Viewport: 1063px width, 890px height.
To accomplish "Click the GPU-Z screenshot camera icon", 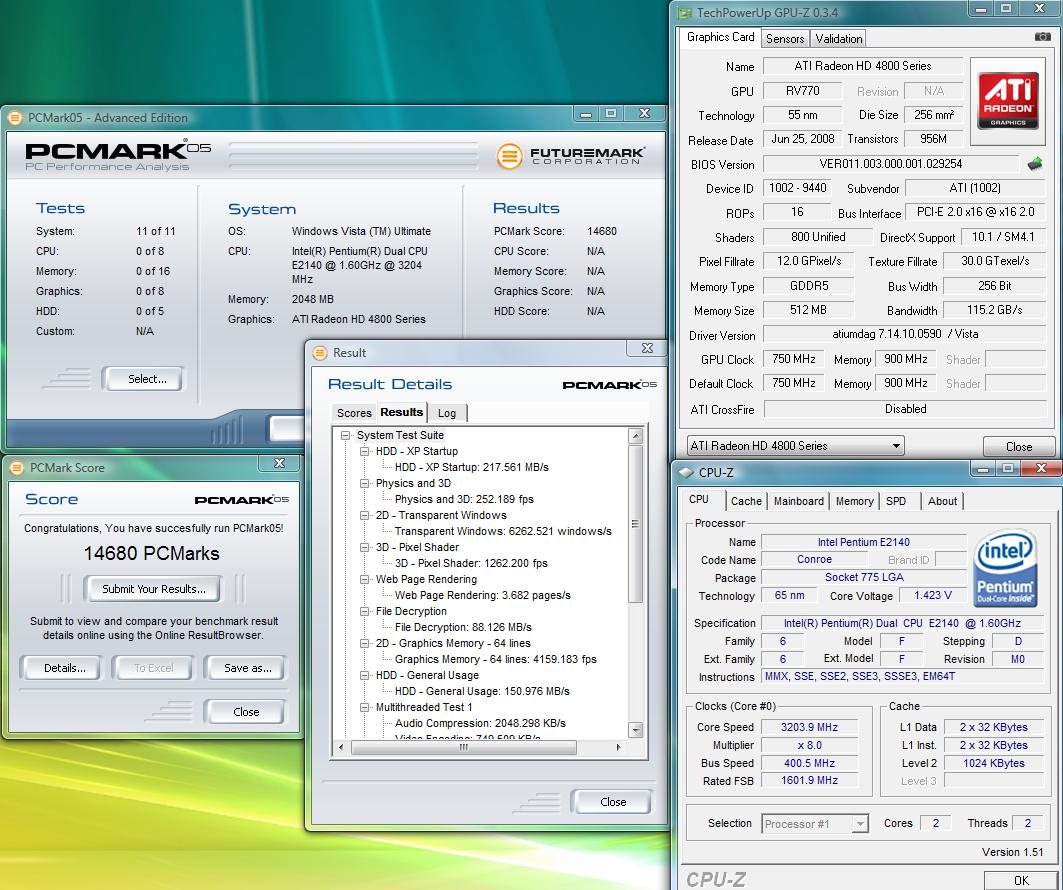I will (1042, 37).
